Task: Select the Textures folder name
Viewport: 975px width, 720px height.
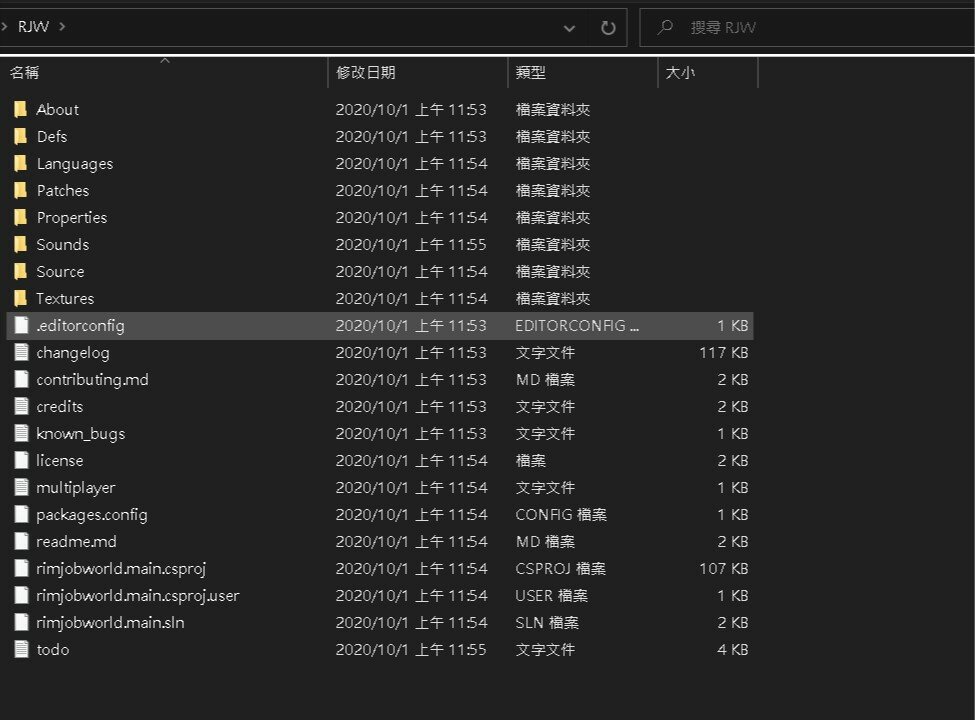Action: coord(65,298)
